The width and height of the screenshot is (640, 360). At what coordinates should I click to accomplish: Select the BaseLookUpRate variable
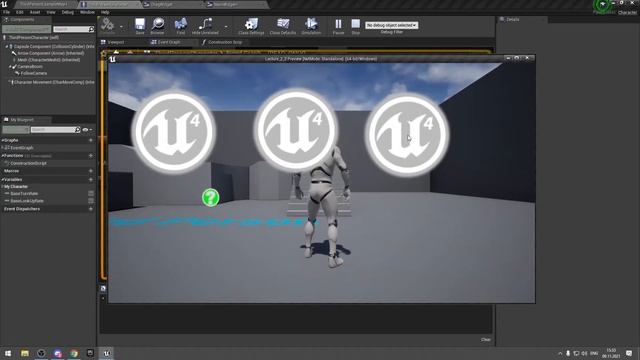[x=27, y=201]
